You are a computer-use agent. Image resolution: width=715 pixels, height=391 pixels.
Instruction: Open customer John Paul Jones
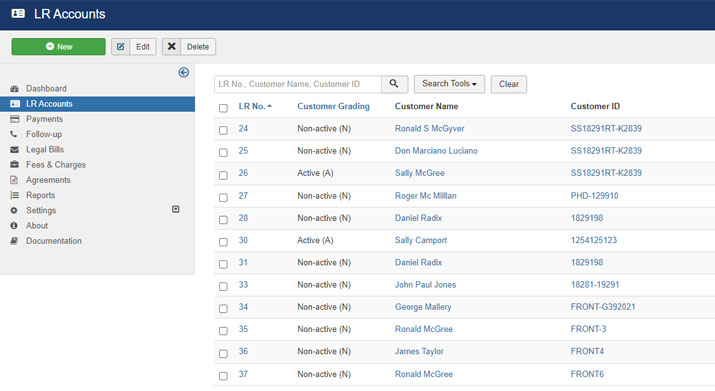(425, 285)
